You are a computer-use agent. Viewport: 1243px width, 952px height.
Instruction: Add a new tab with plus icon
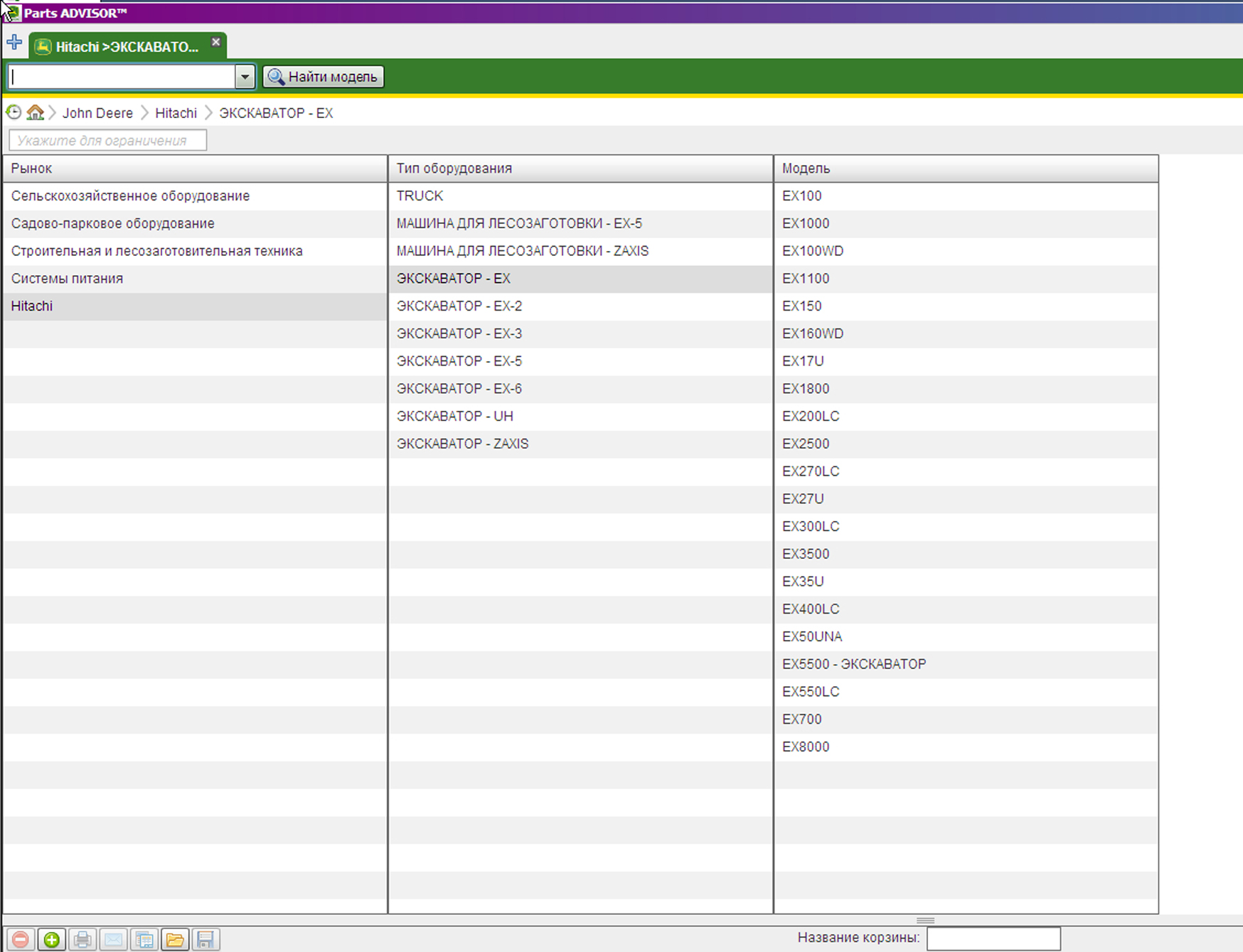coord(14,43)
